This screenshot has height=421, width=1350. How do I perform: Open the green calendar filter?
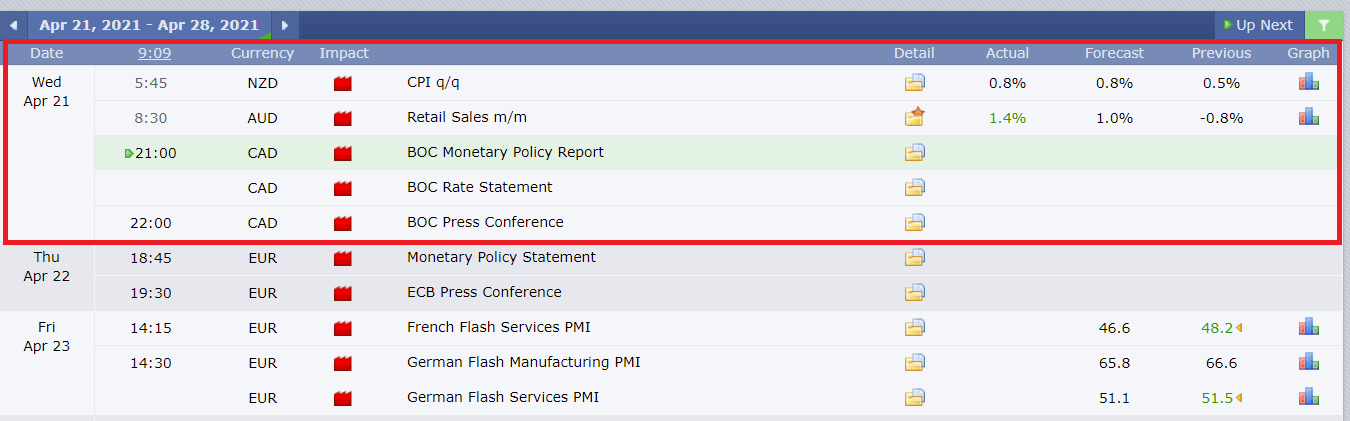1324,25
